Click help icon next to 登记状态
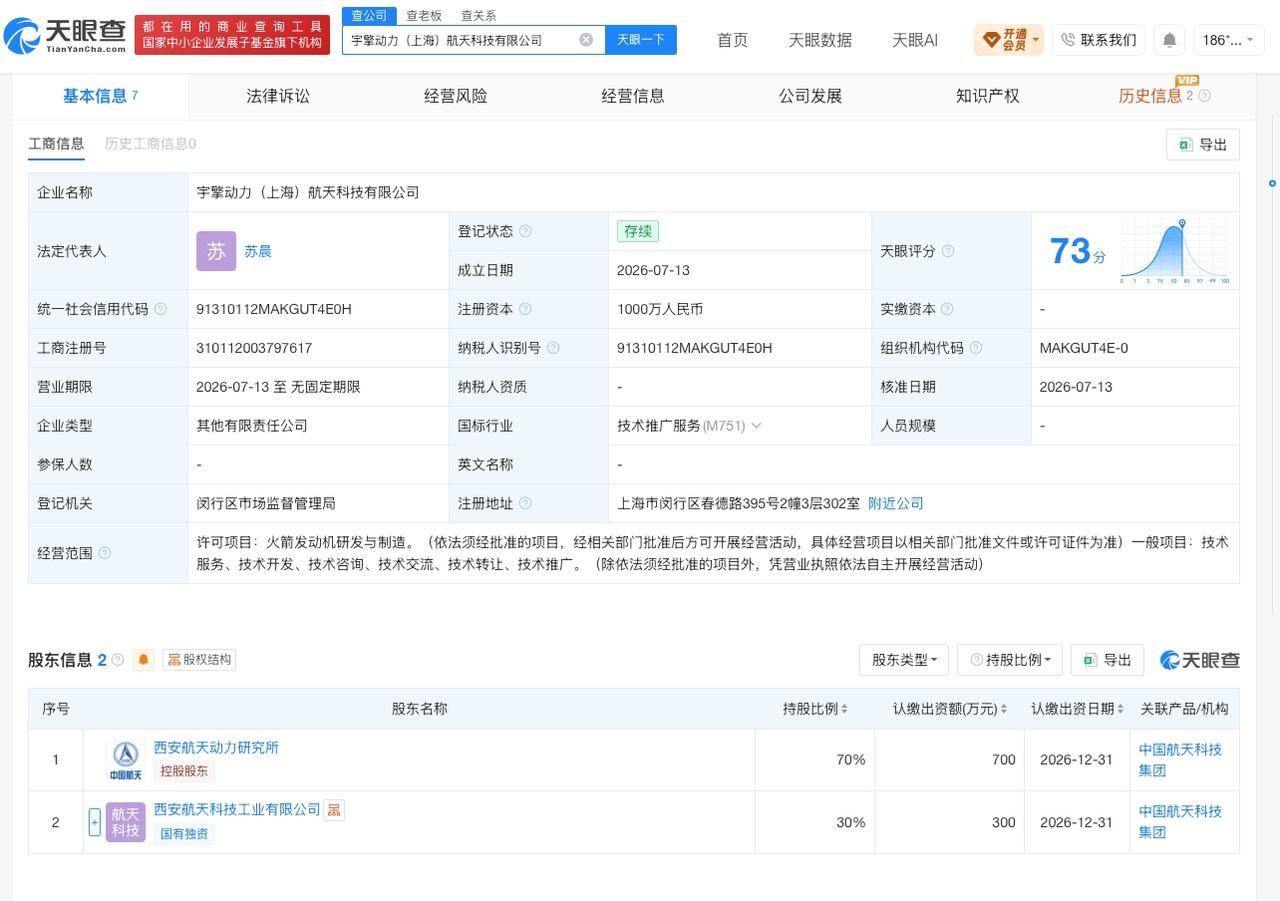 (525, 231)
